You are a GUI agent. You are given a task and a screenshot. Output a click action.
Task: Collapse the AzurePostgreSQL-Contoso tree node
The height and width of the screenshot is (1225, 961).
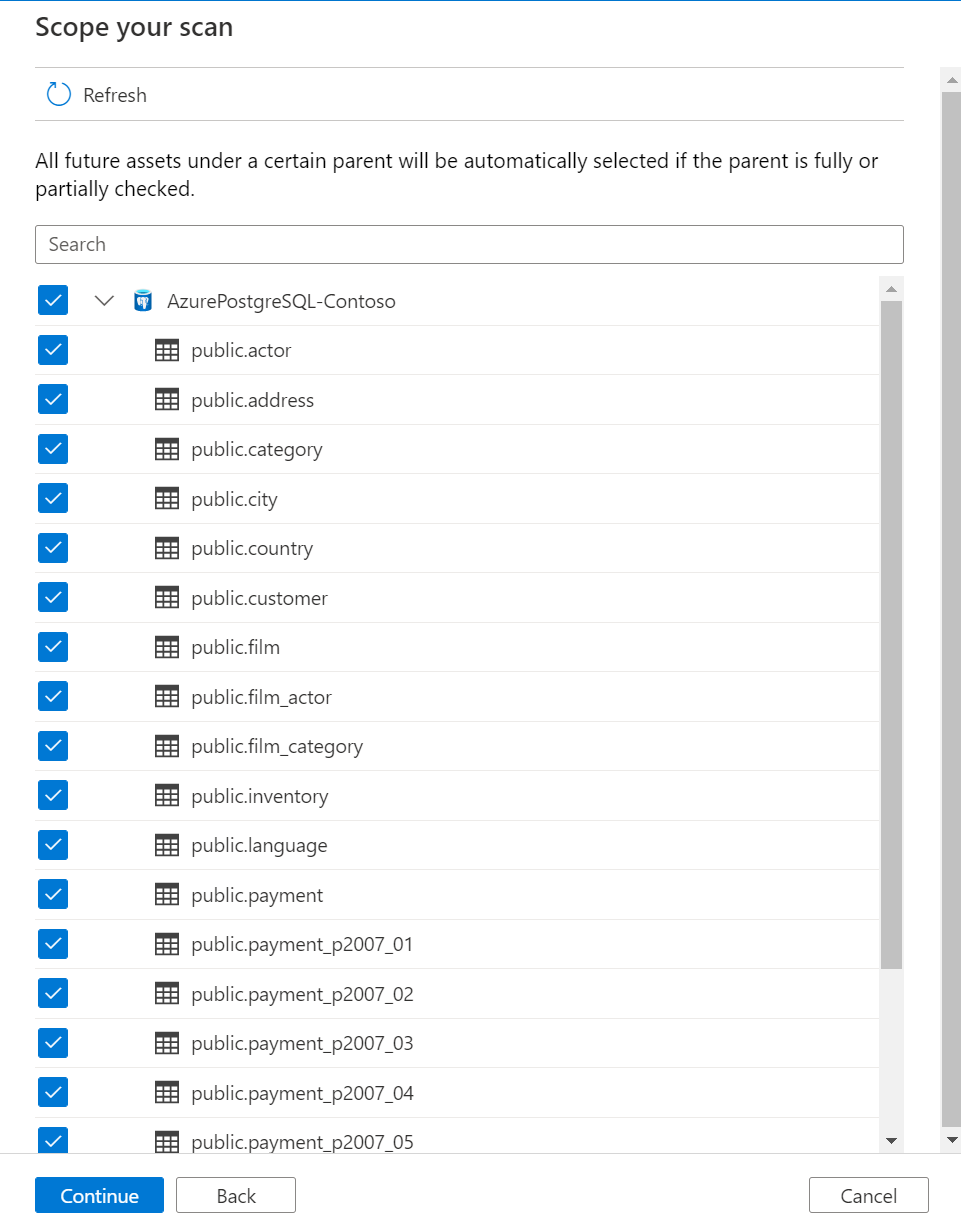click(104, 301)
